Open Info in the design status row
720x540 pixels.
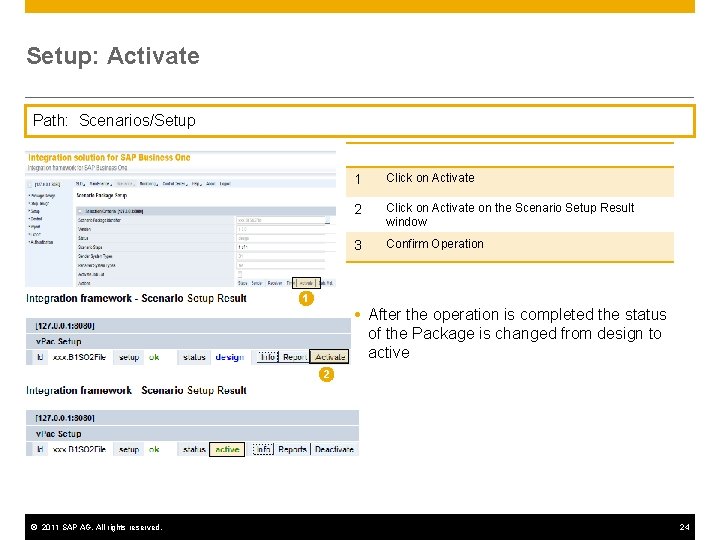268,357
